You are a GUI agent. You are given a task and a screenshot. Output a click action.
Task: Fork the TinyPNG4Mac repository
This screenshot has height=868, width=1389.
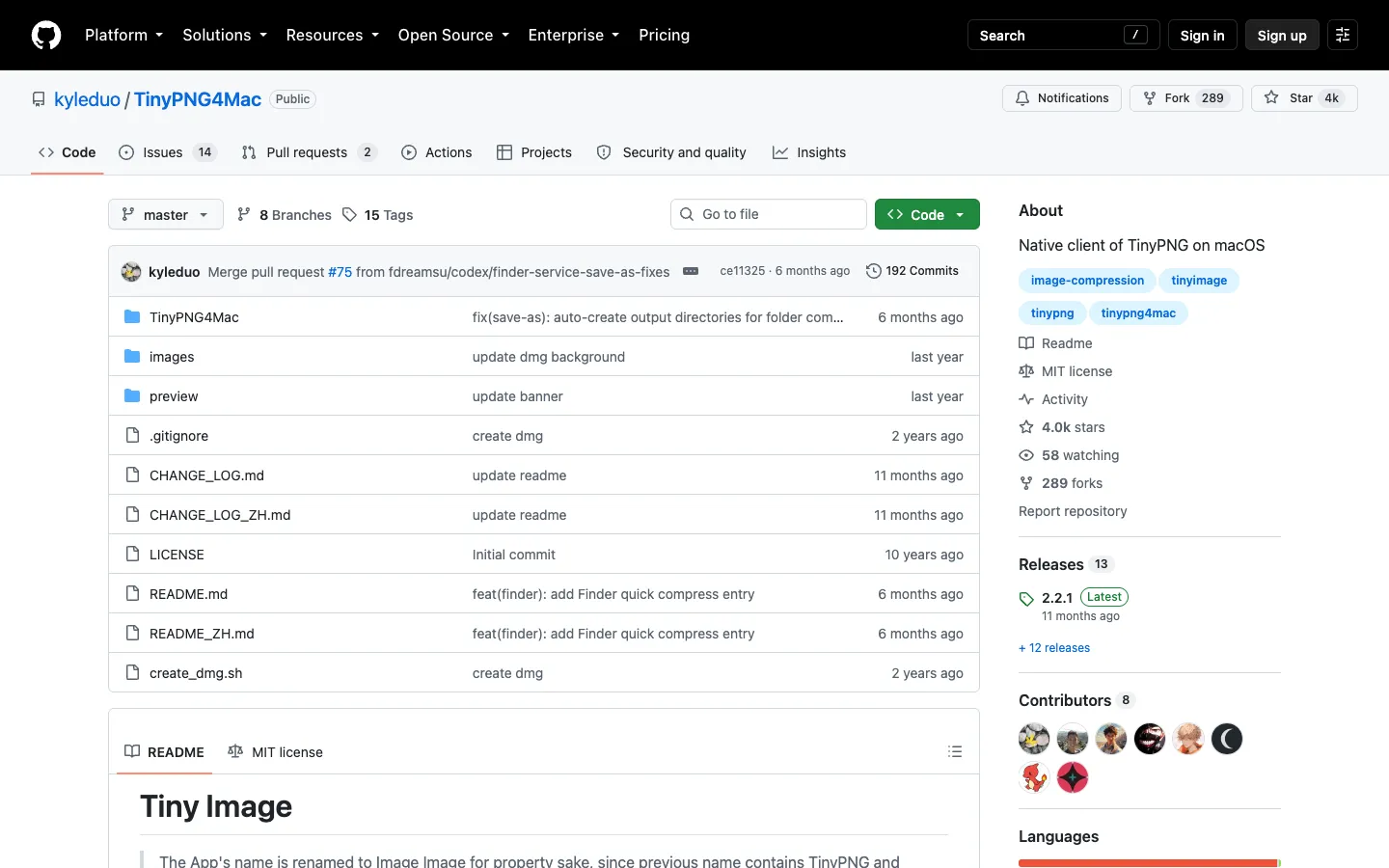(x=1185, y=98)
